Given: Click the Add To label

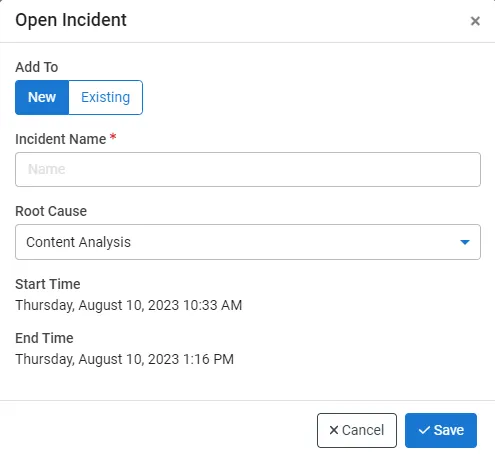Looking at the screenshot, I should pos(37,67).
